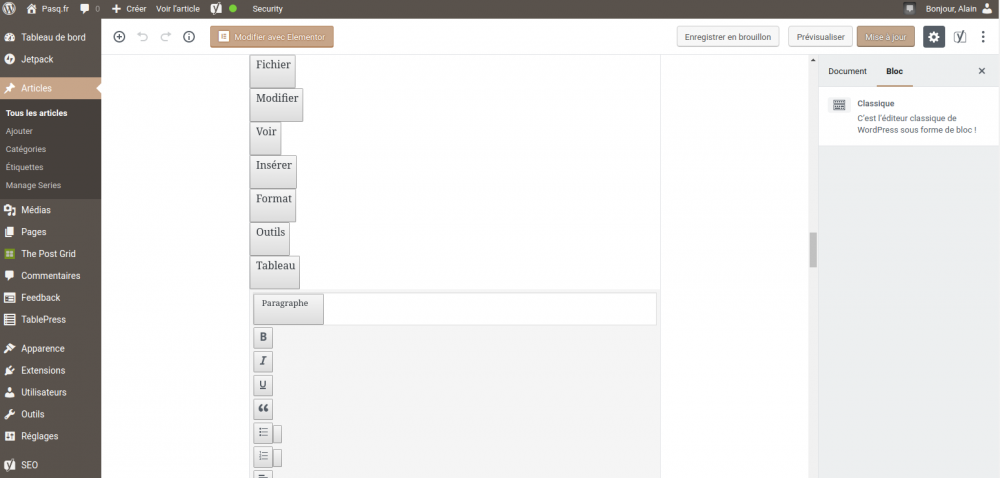The image size is (1000, 478).
Task: Click the editor vertical scrollbar thumb
Action: click(813, 249)
